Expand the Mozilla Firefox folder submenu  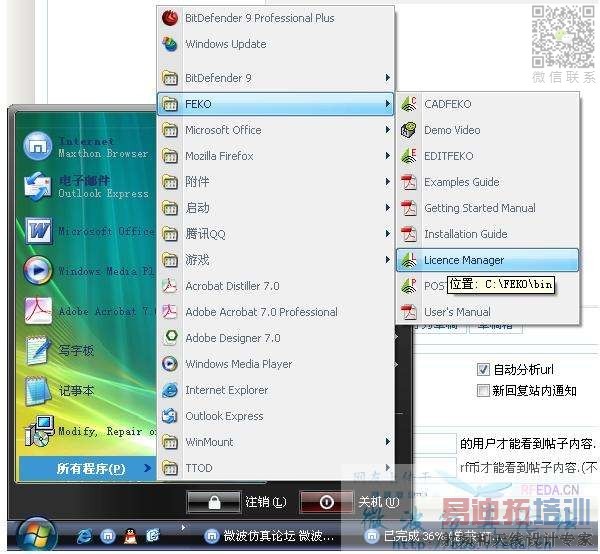276,156
